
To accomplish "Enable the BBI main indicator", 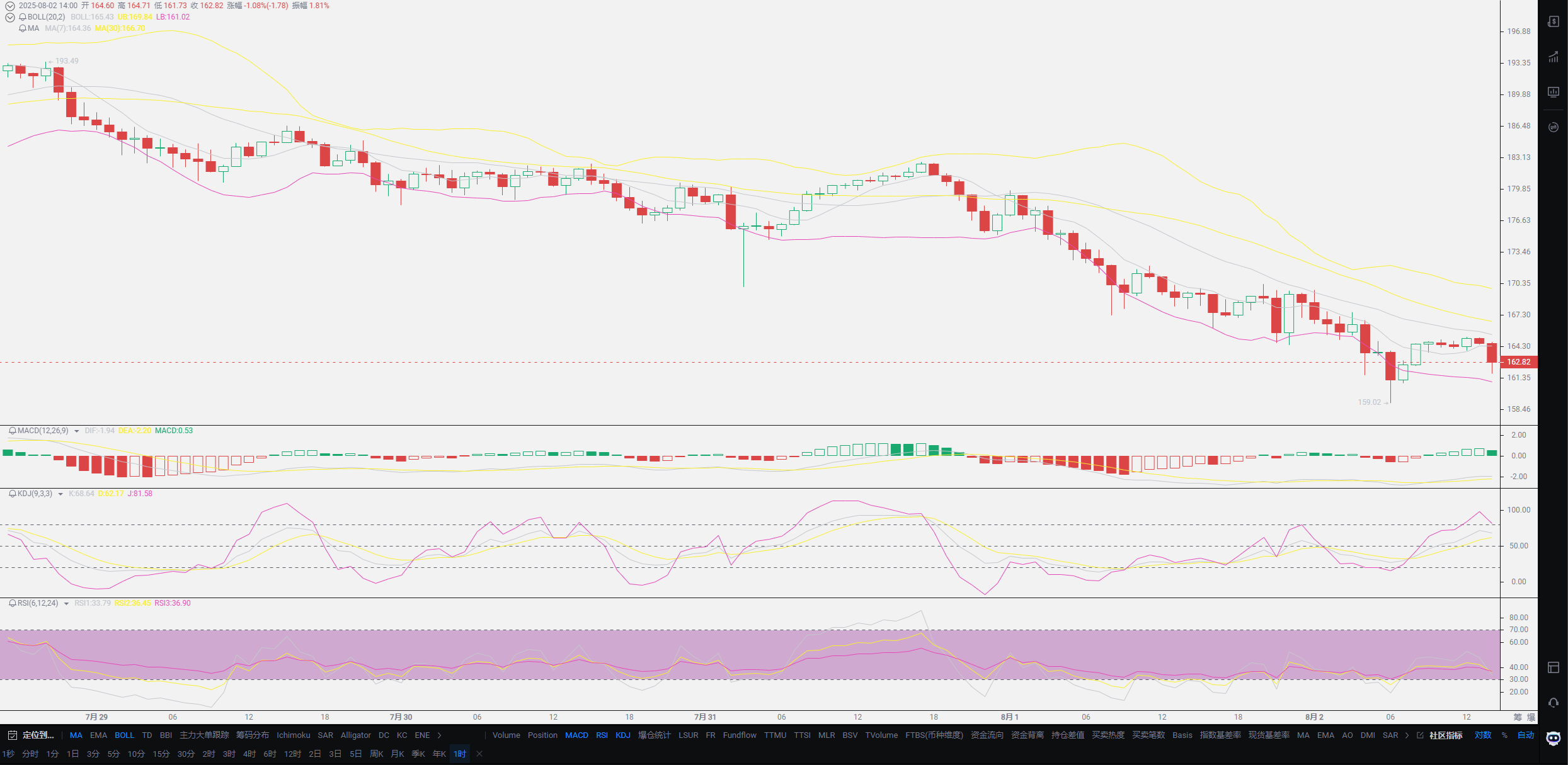I will point(166,735).
